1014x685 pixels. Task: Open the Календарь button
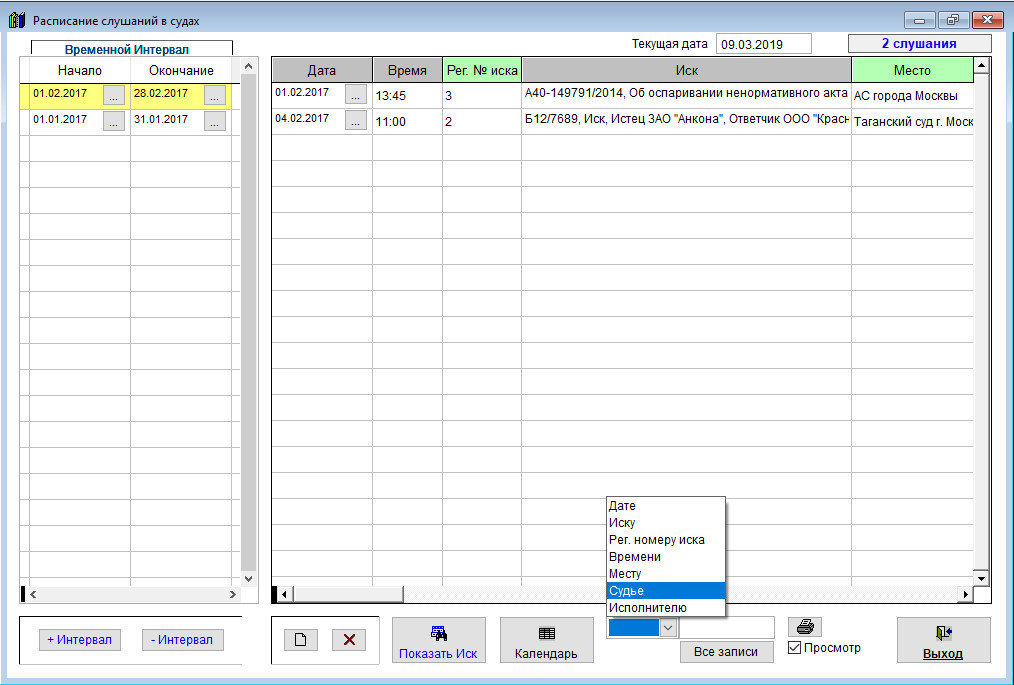pyautogui.click(x=546, y=640)
